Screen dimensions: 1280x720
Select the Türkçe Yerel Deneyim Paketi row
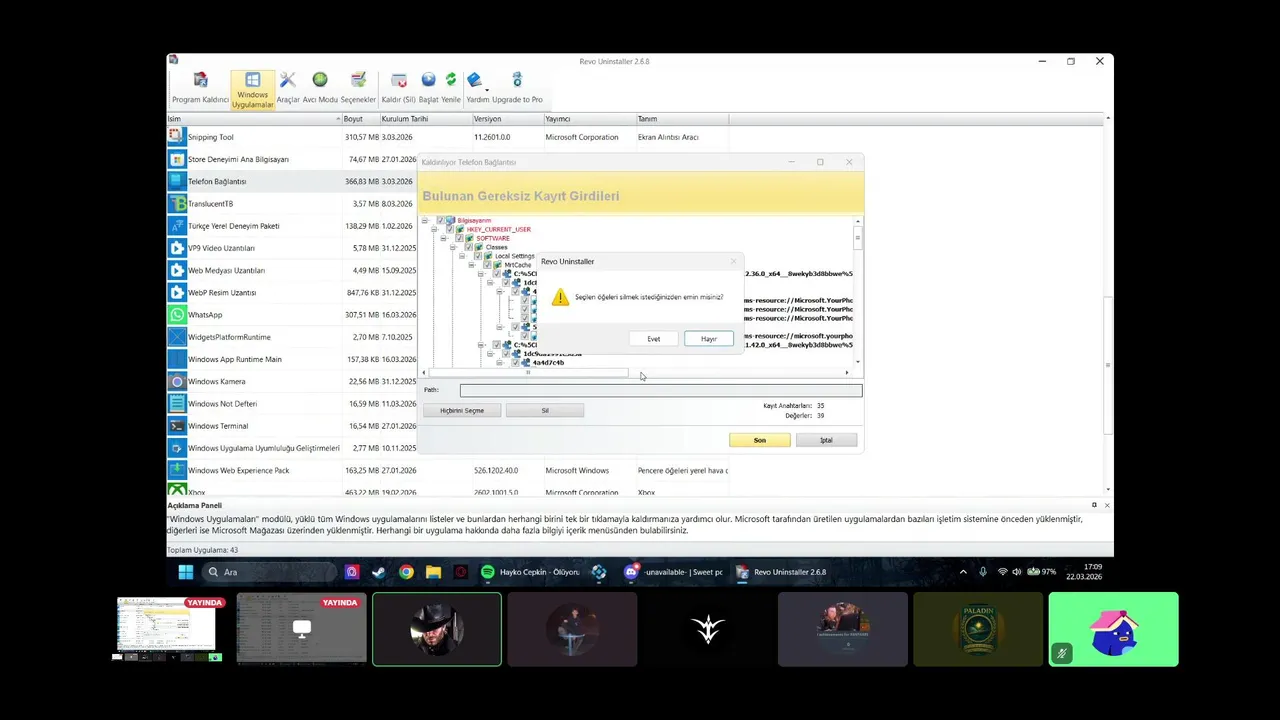[x=447, y=226]
